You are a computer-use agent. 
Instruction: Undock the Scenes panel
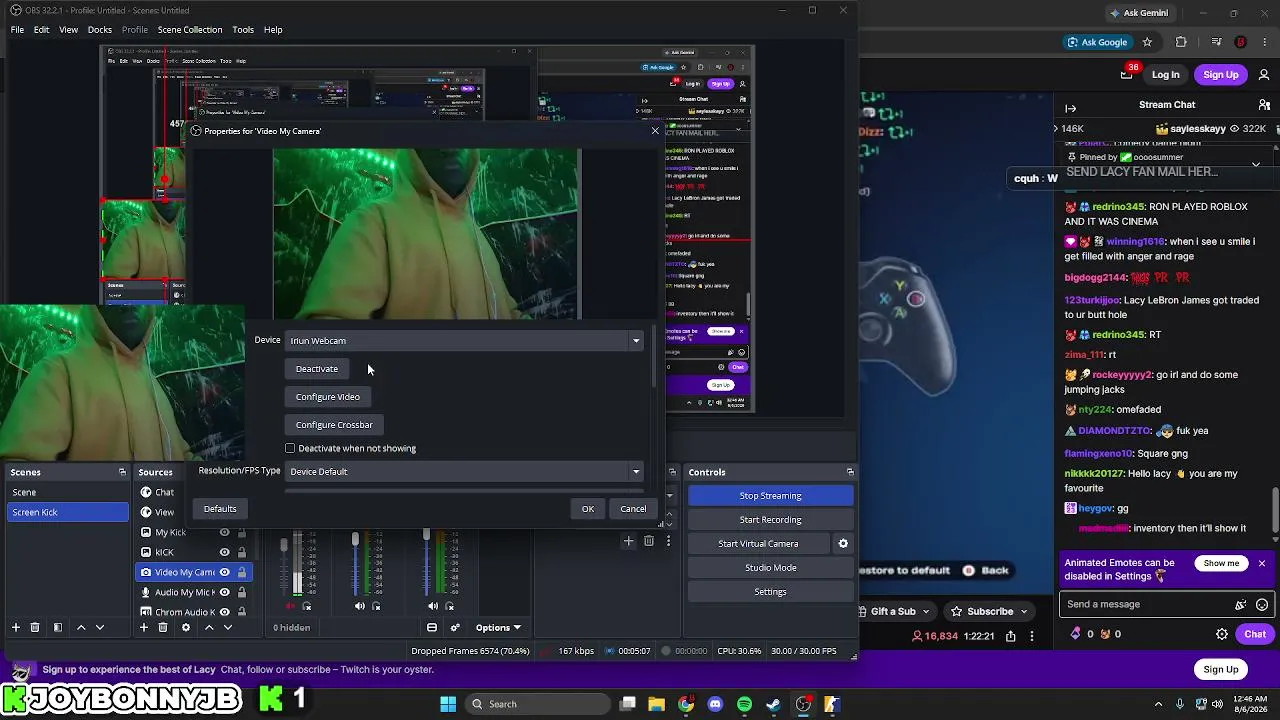click(122, 472)
